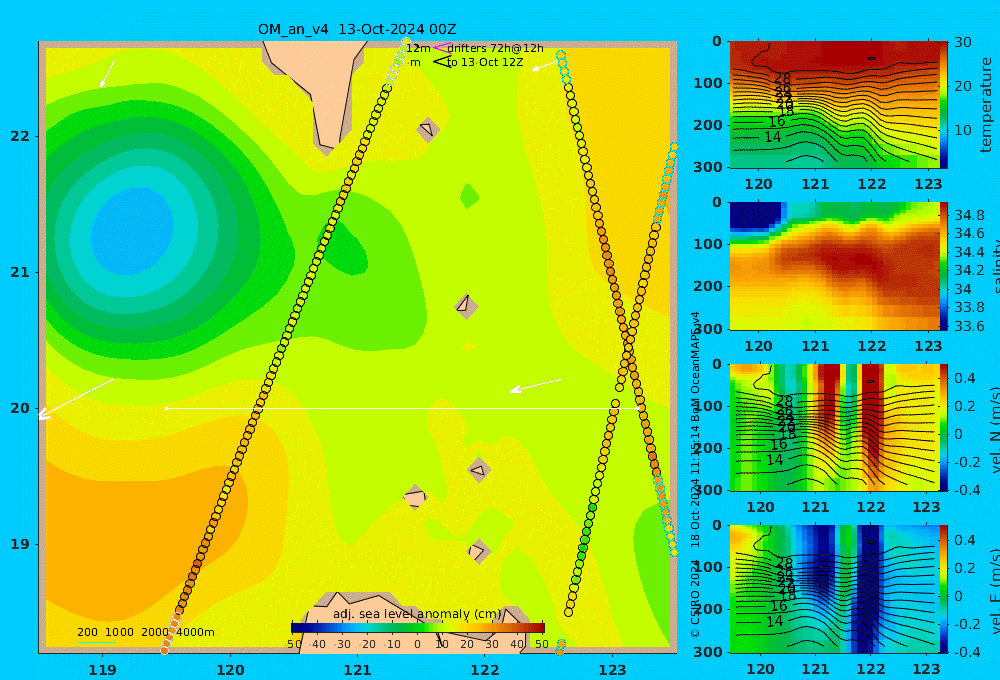Viewport: 1000px width, 680px height.
Task: Click the 'to 13 Oct 12Z' legend text
Action: 485,63
